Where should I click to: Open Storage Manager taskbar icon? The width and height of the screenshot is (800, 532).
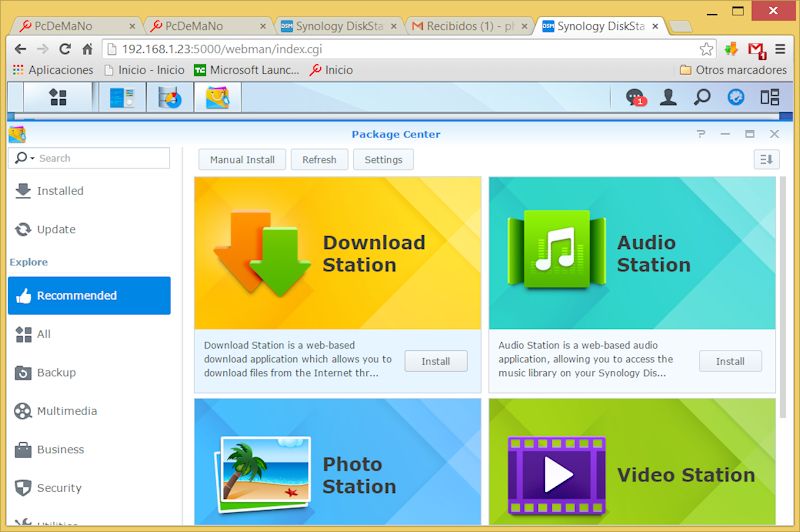coord(169,97)
